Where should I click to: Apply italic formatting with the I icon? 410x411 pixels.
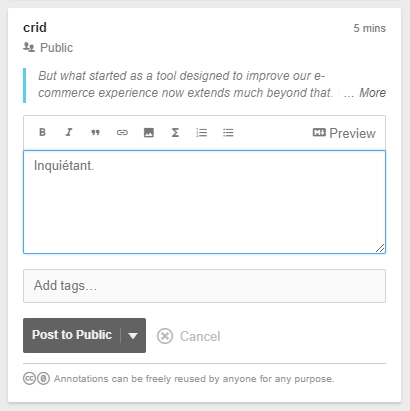[x=69, y=132]
